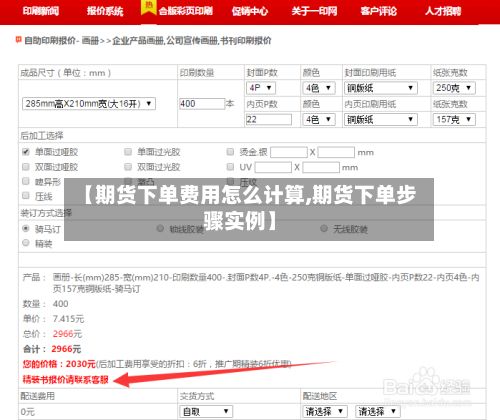Open the 250克 paper weight dropdown

click(454, 88)
